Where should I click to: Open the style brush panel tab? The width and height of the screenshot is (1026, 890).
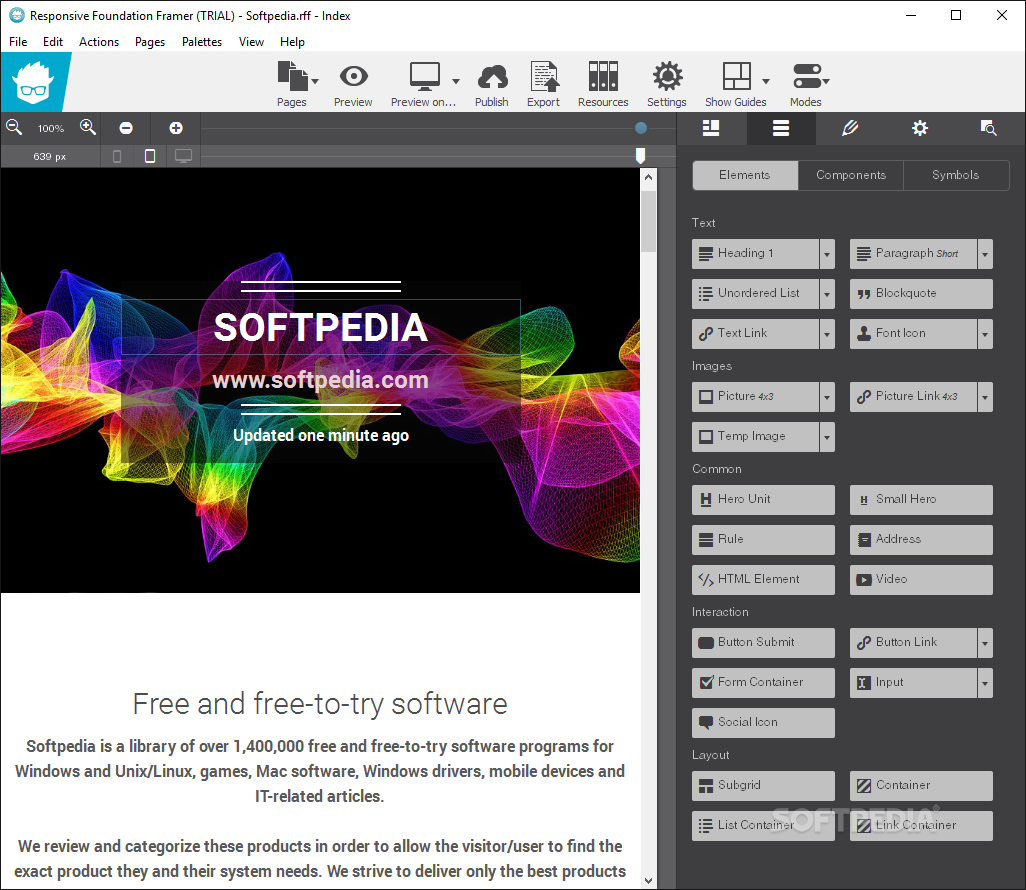point(850,128)
